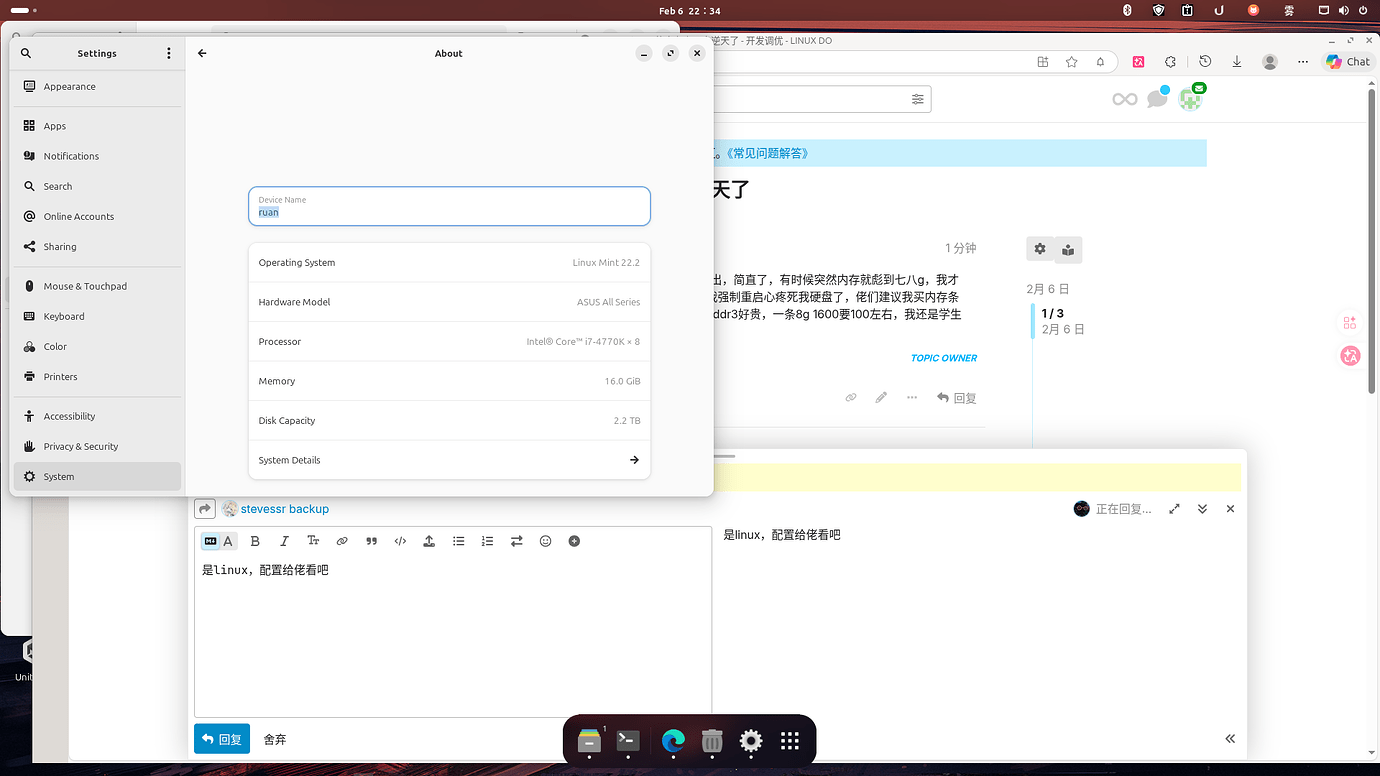
Task: Select Appearance in Settings sidebar
Action: click(x=98, y=86)
